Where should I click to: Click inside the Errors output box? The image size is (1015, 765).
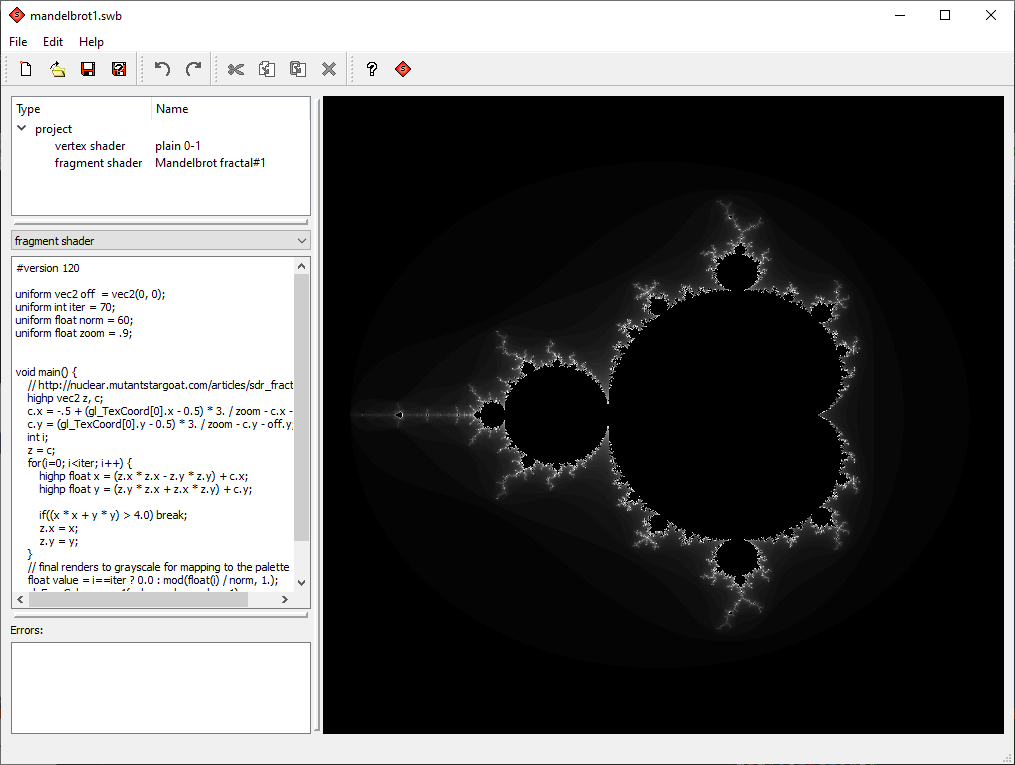pyautogui.click(x=161, y=688)
